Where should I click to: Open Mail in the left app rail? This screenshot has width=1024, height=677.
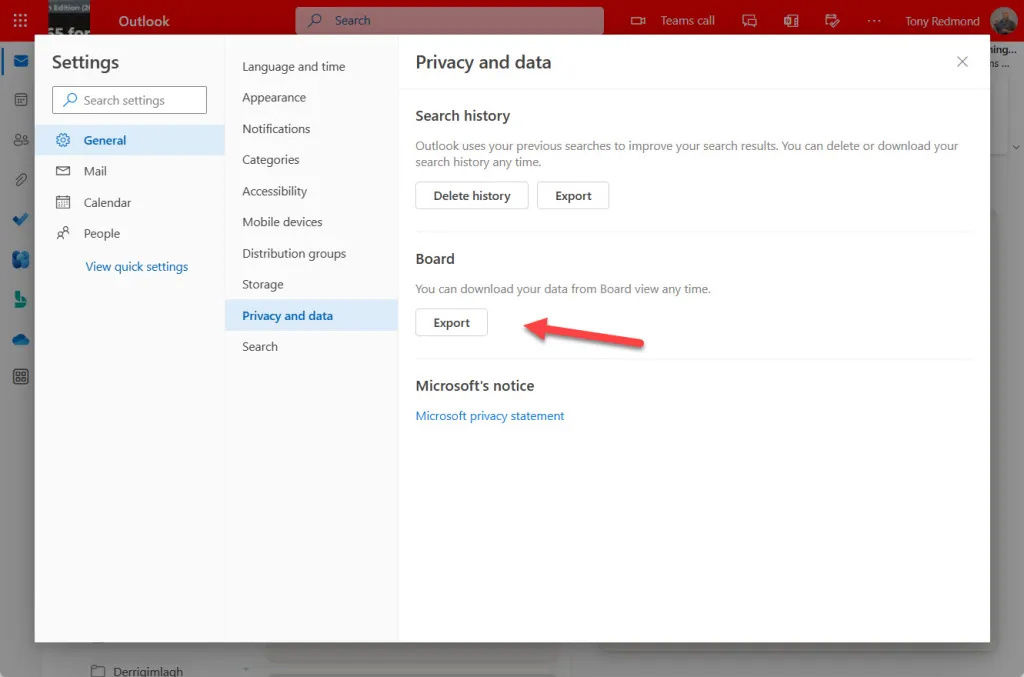(x=20, y=61)
